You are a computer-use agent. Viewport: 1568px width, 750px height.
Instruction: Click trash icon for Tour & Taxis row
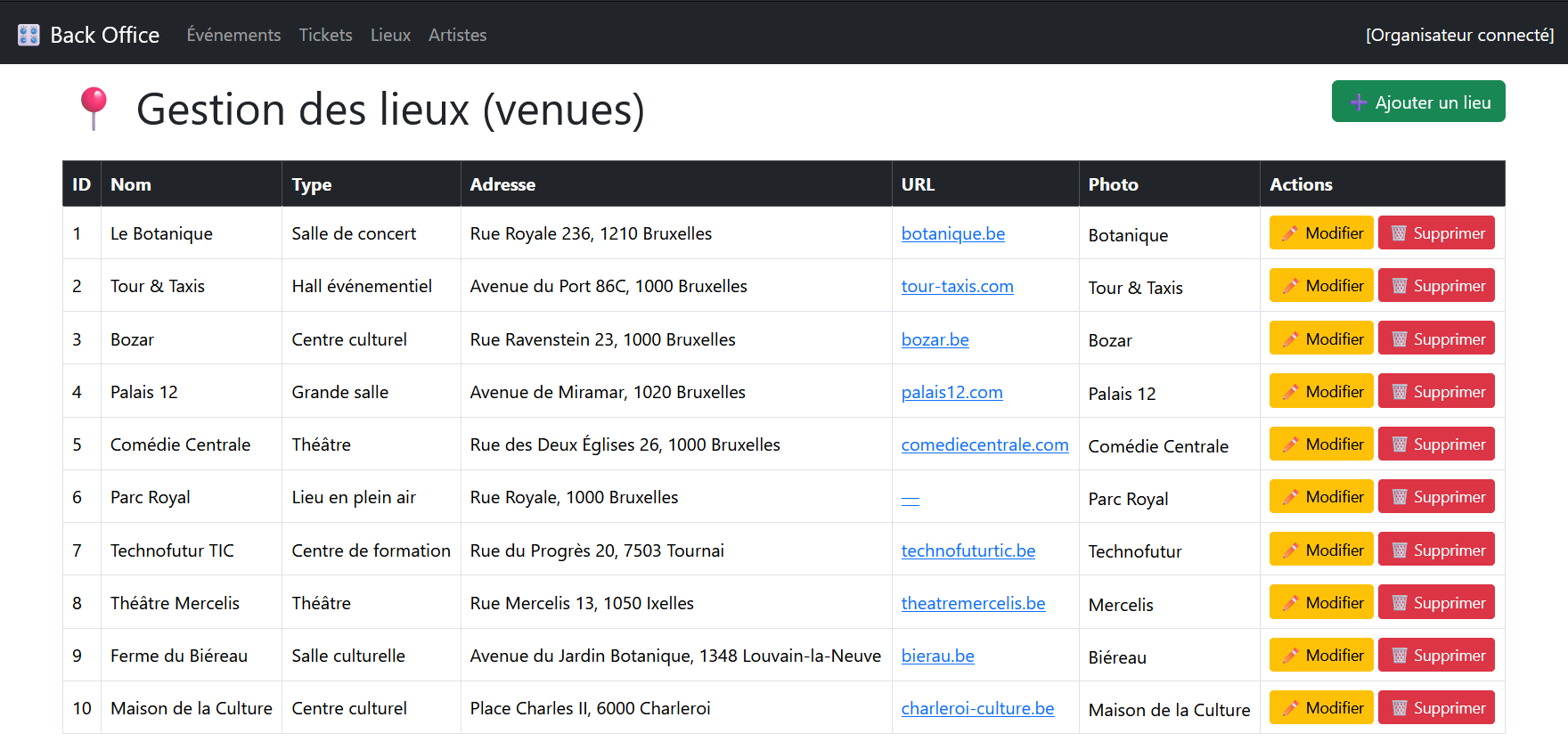1399,286
